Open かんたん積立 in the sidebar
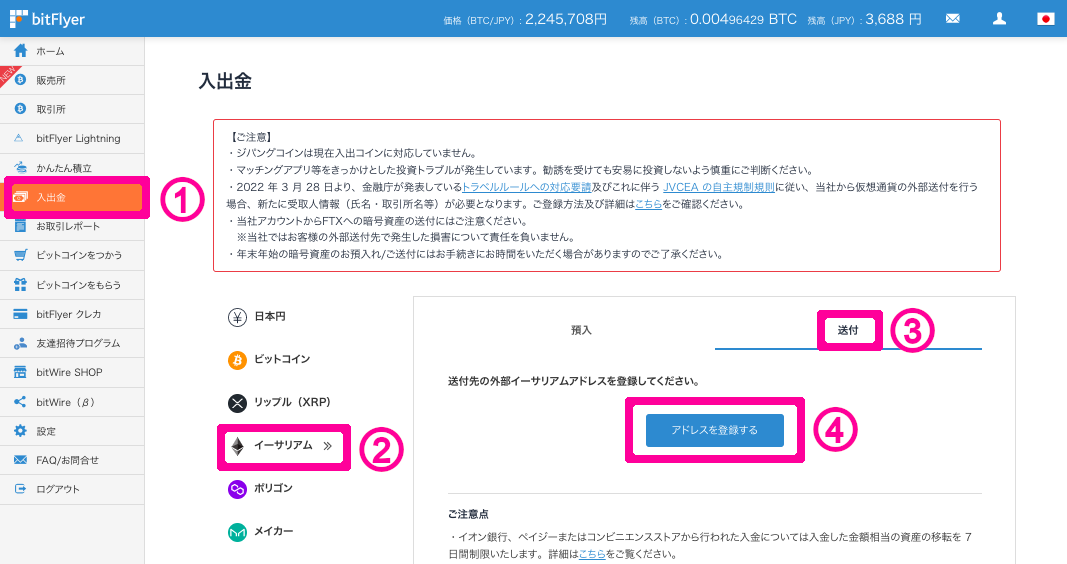 [72, 167]
